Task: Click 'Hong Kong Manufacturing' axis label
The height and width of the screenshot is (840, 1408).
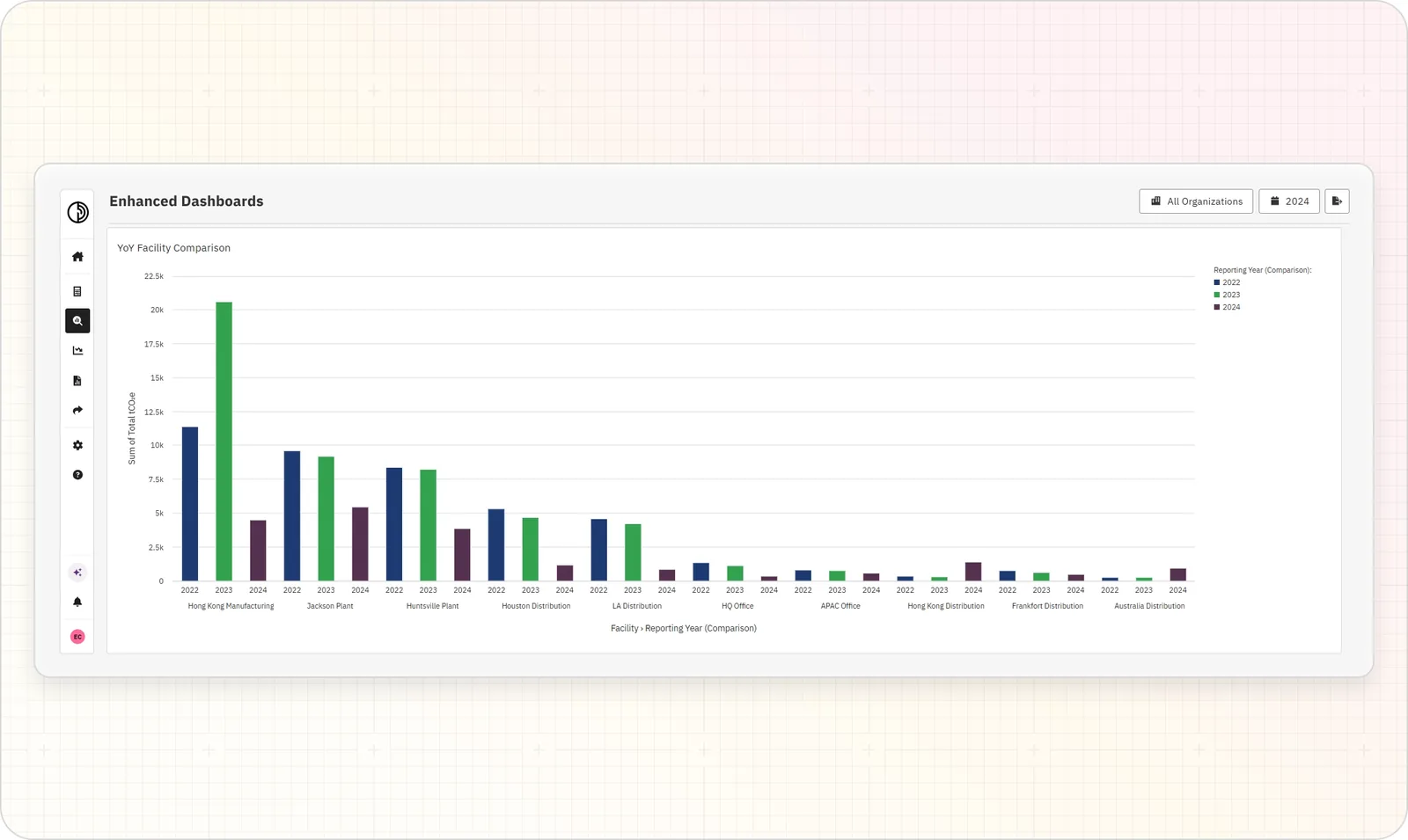Action: (231, 606)
